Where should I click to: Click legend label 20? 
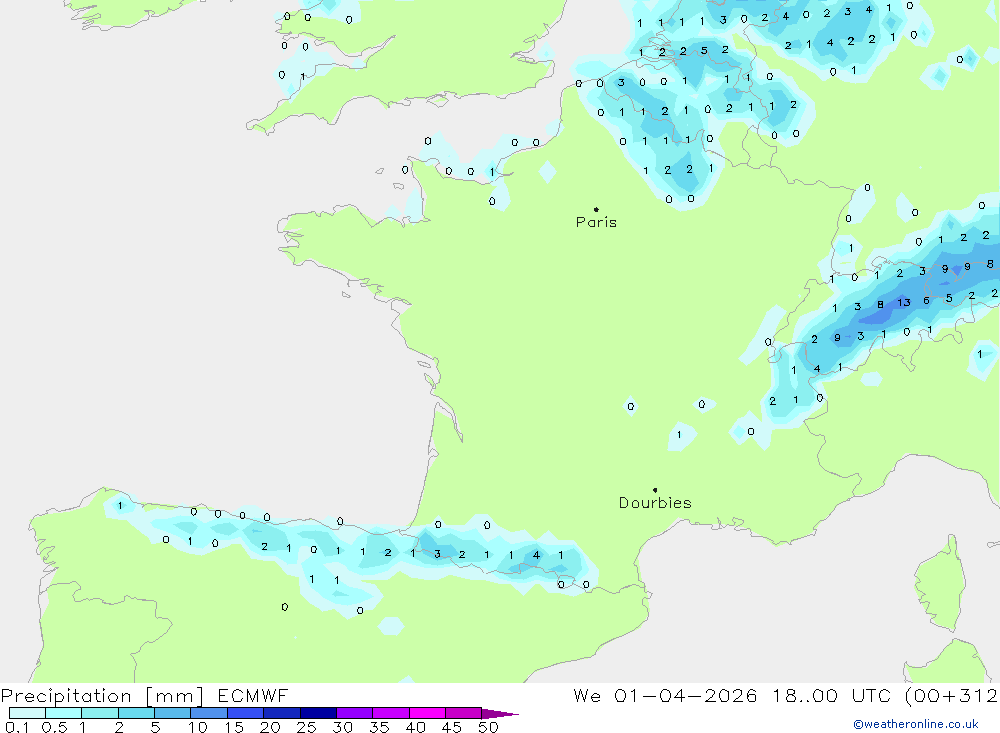click(270, 727)
